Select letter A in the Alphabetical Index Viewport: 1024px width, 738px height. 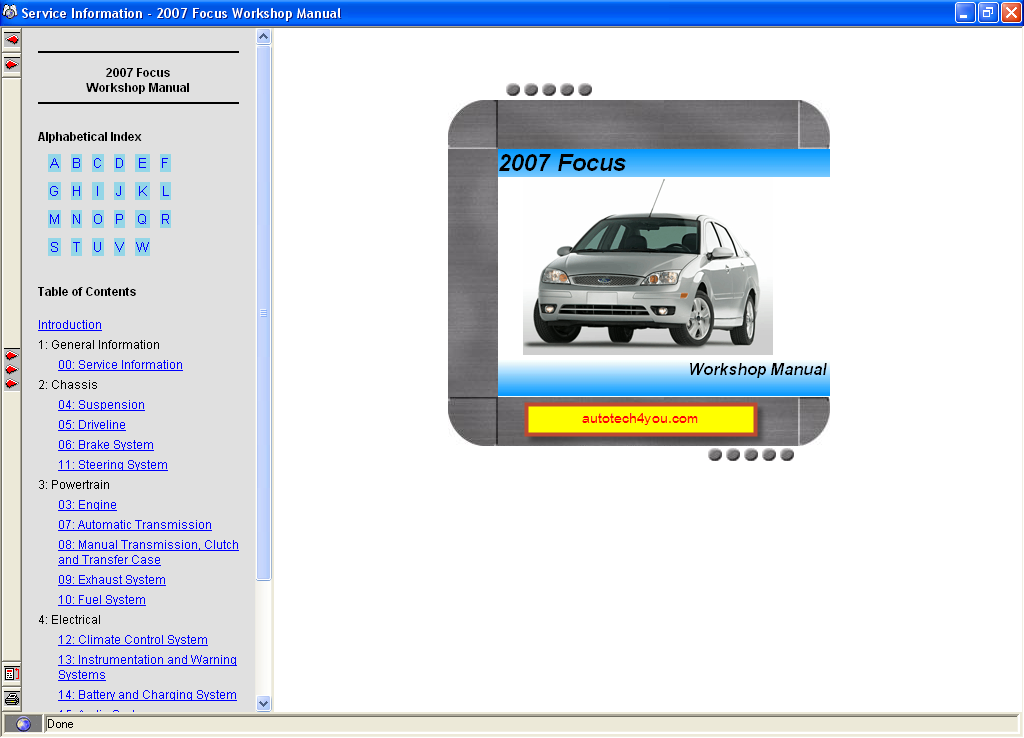pyautogui.click(x=54, y=163)
